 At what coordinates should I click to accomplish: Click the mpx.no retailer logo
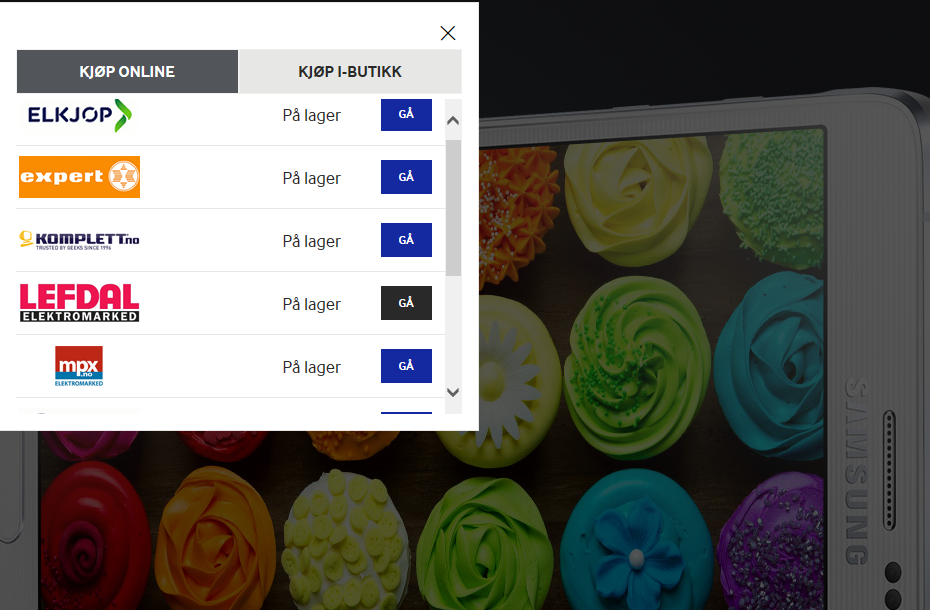click(x=79, y=366)
